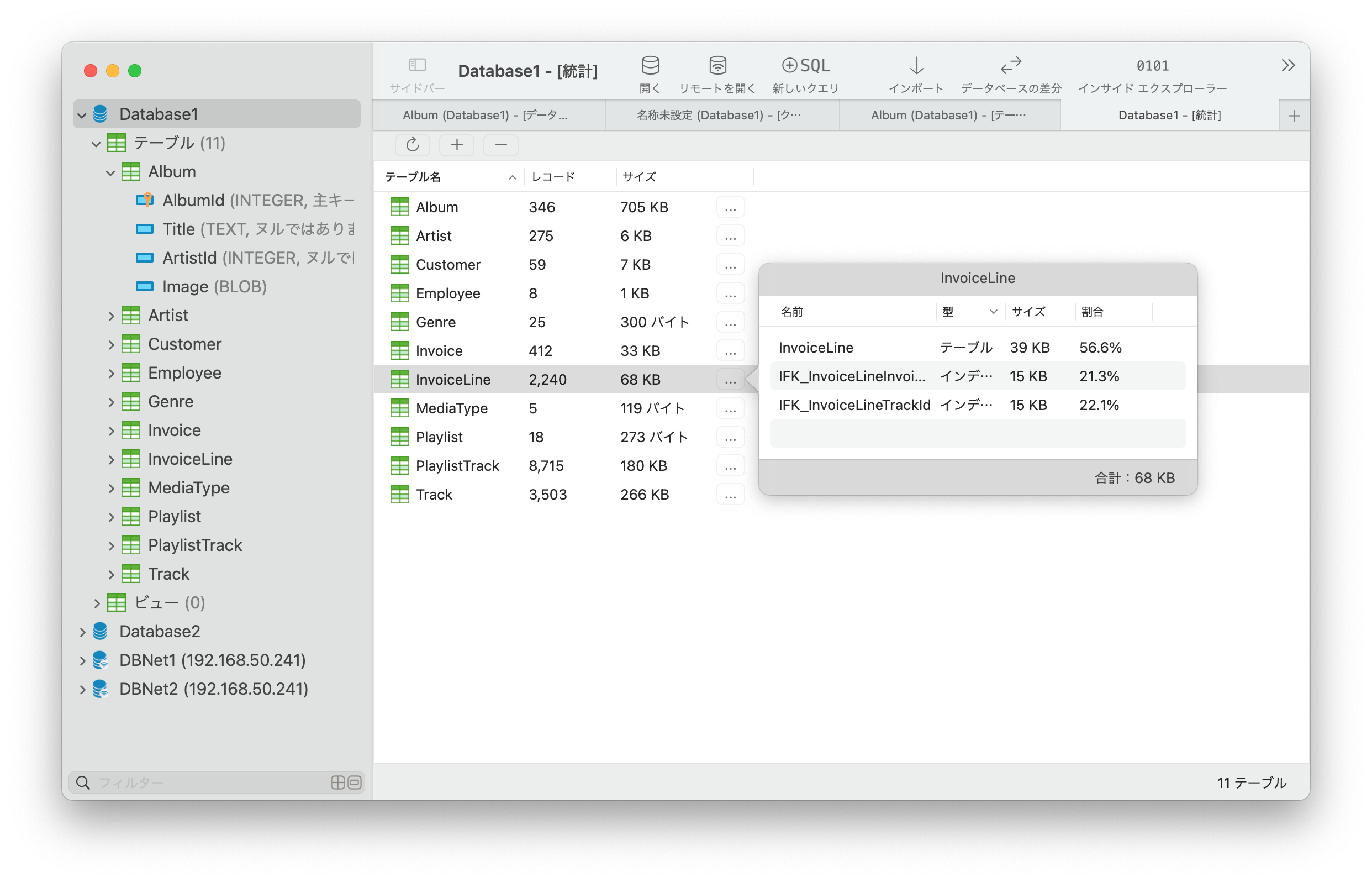Click the plus button under the tabs
The height and width of the screenshot is (882, 1372).
coord(457,145)
